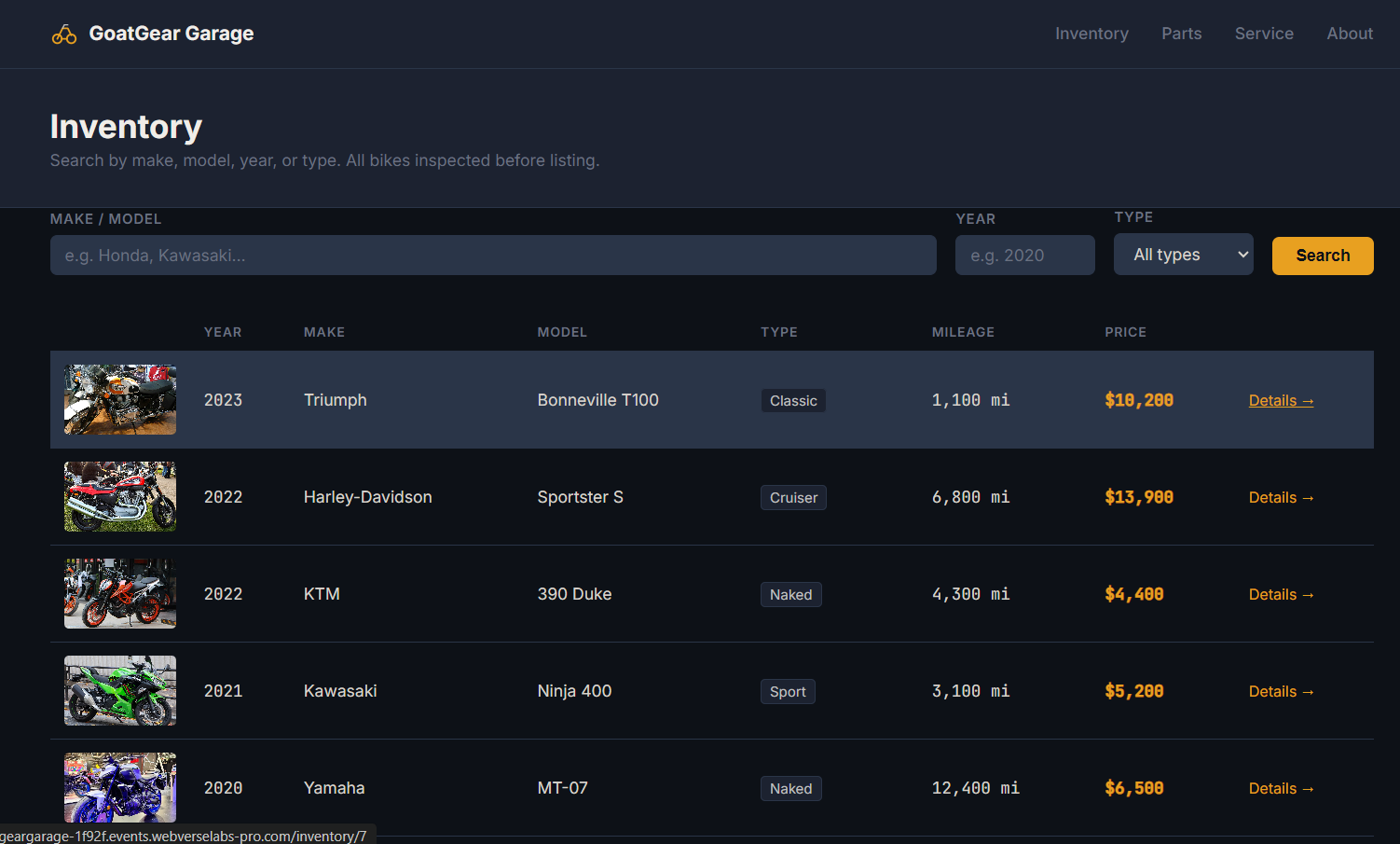The height and width of the screenshot is (844, 1400).
Task: Click the KTM make cell
Action: click(x=322, y=594)
